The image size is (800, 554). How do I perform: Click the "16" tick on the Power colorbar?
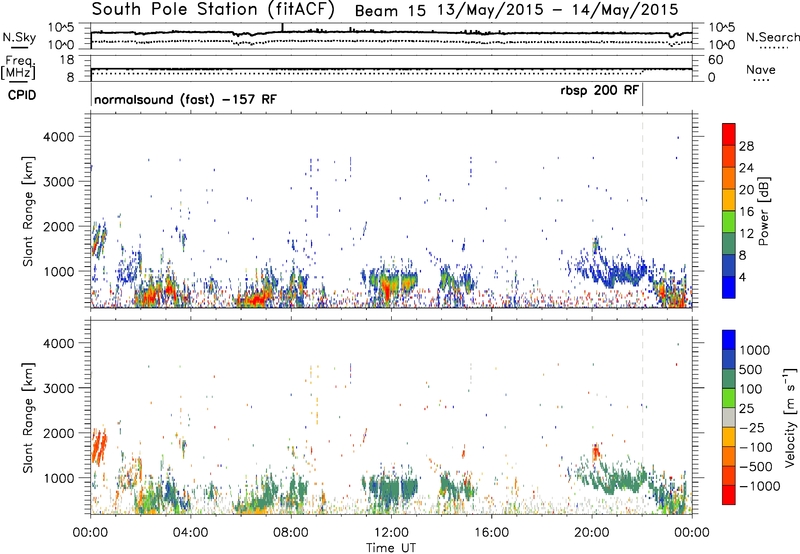click(746, 212)
